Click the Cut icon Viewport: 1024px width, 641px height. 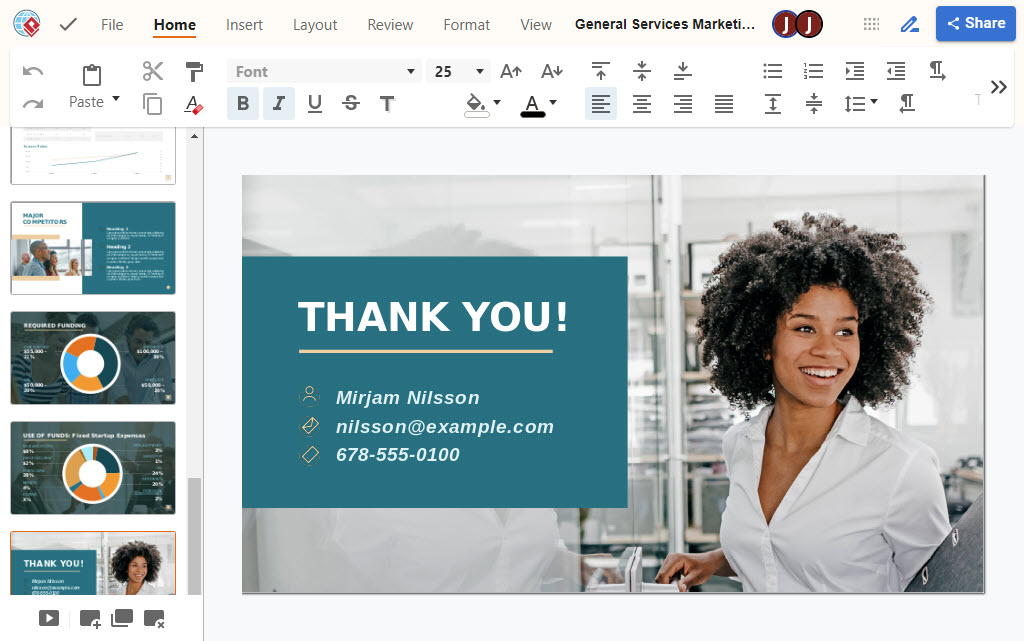coord(152,71)
